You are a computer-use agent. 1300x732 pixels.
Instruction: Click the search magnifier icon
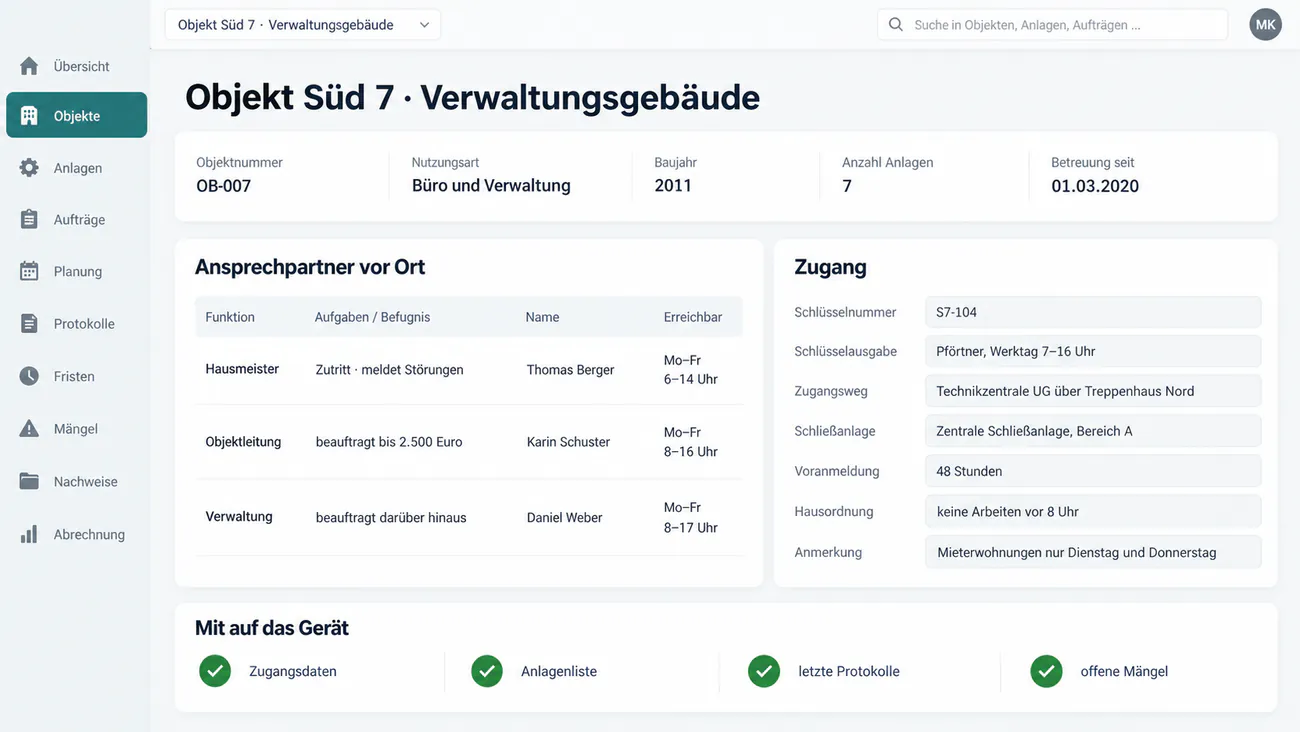(x=896, y=25)
